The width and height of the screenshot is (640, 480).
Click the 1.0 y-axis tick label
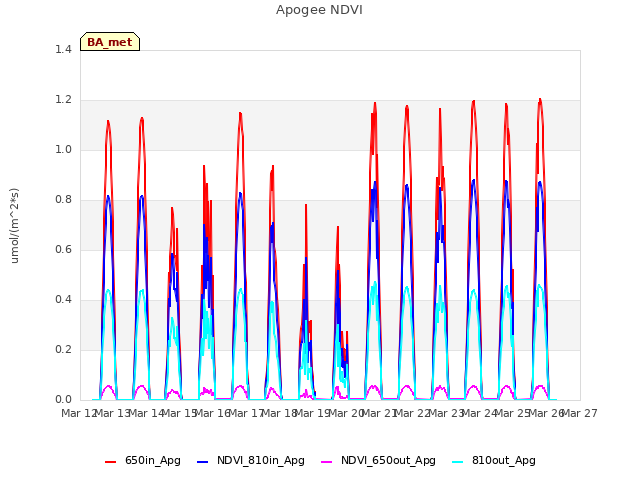pyautogui.click(x=63, y=149)
